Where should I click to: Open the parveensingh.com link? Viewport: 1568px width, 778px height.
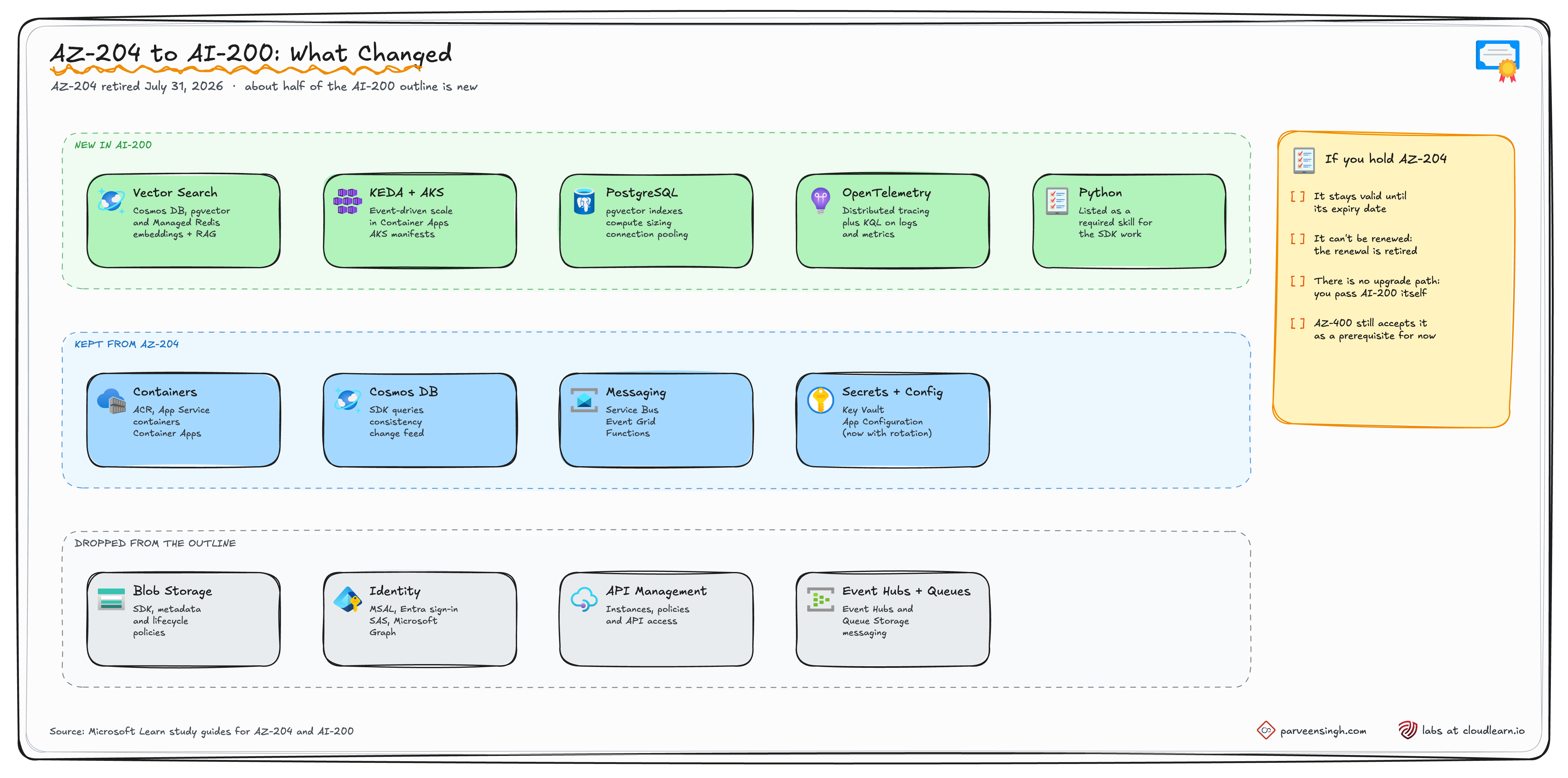[1323, 731]
